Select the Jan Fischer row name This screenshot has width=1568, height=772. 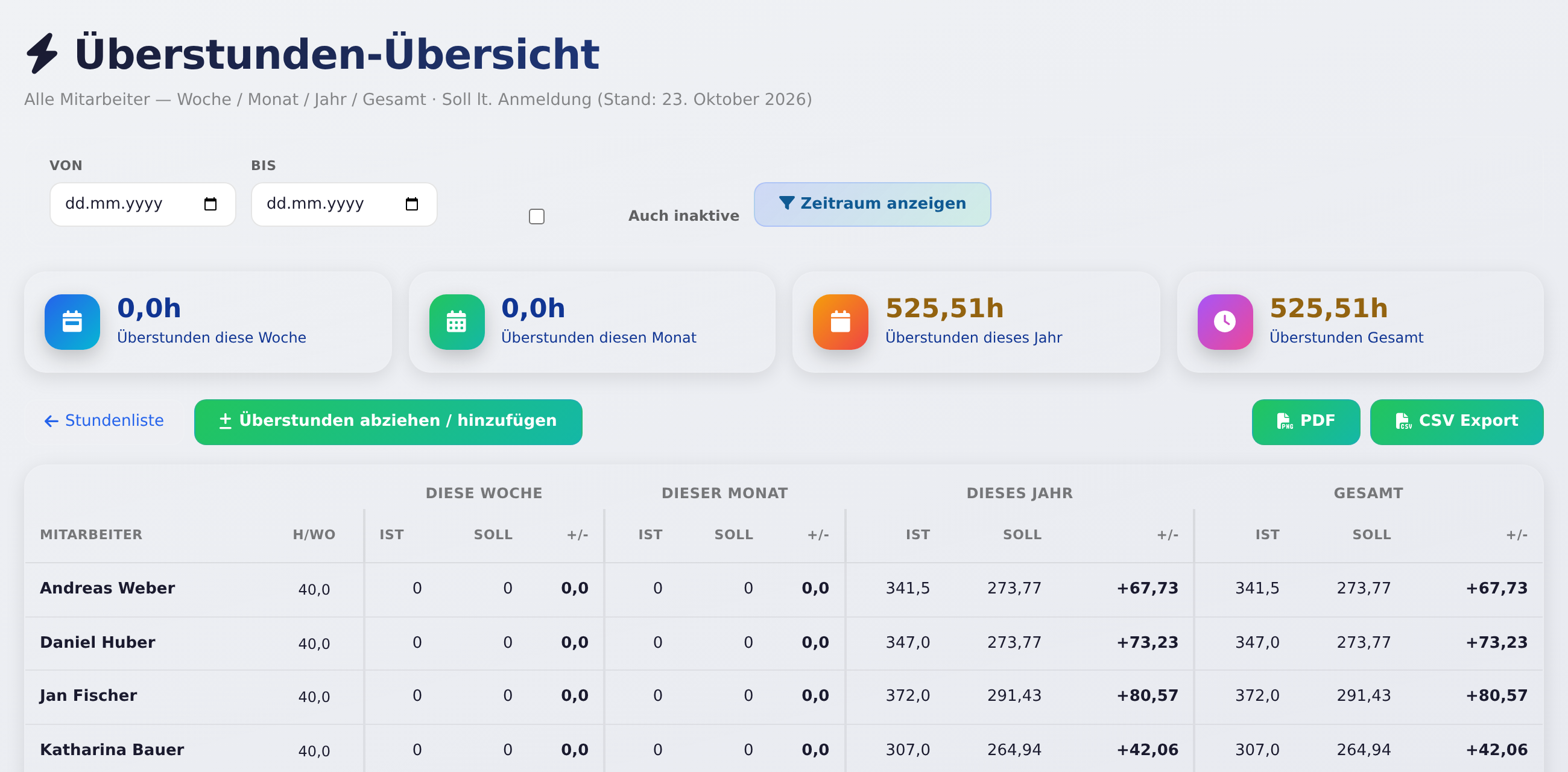pos(88,695)
